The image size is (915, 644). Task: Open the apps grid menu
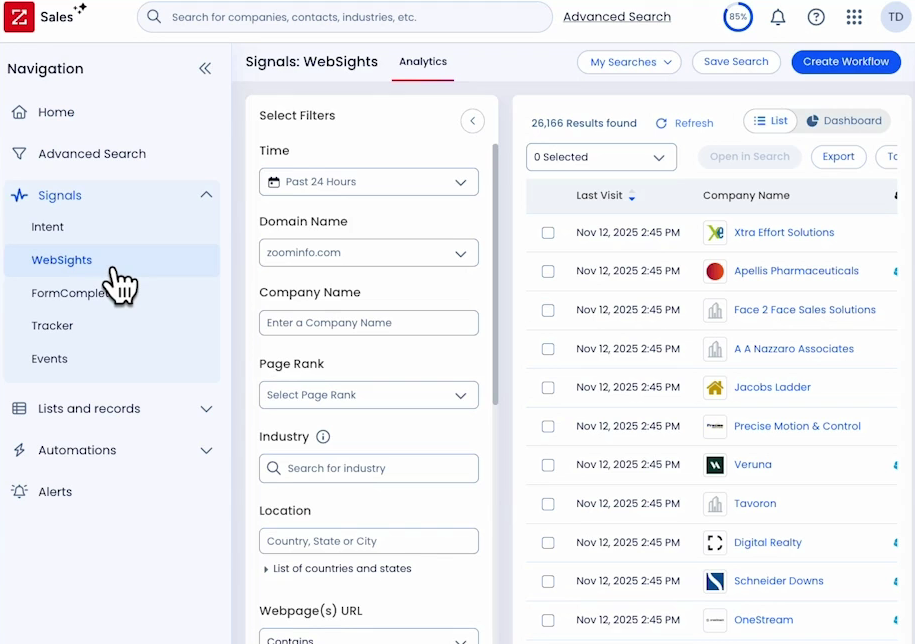point(854,17)
